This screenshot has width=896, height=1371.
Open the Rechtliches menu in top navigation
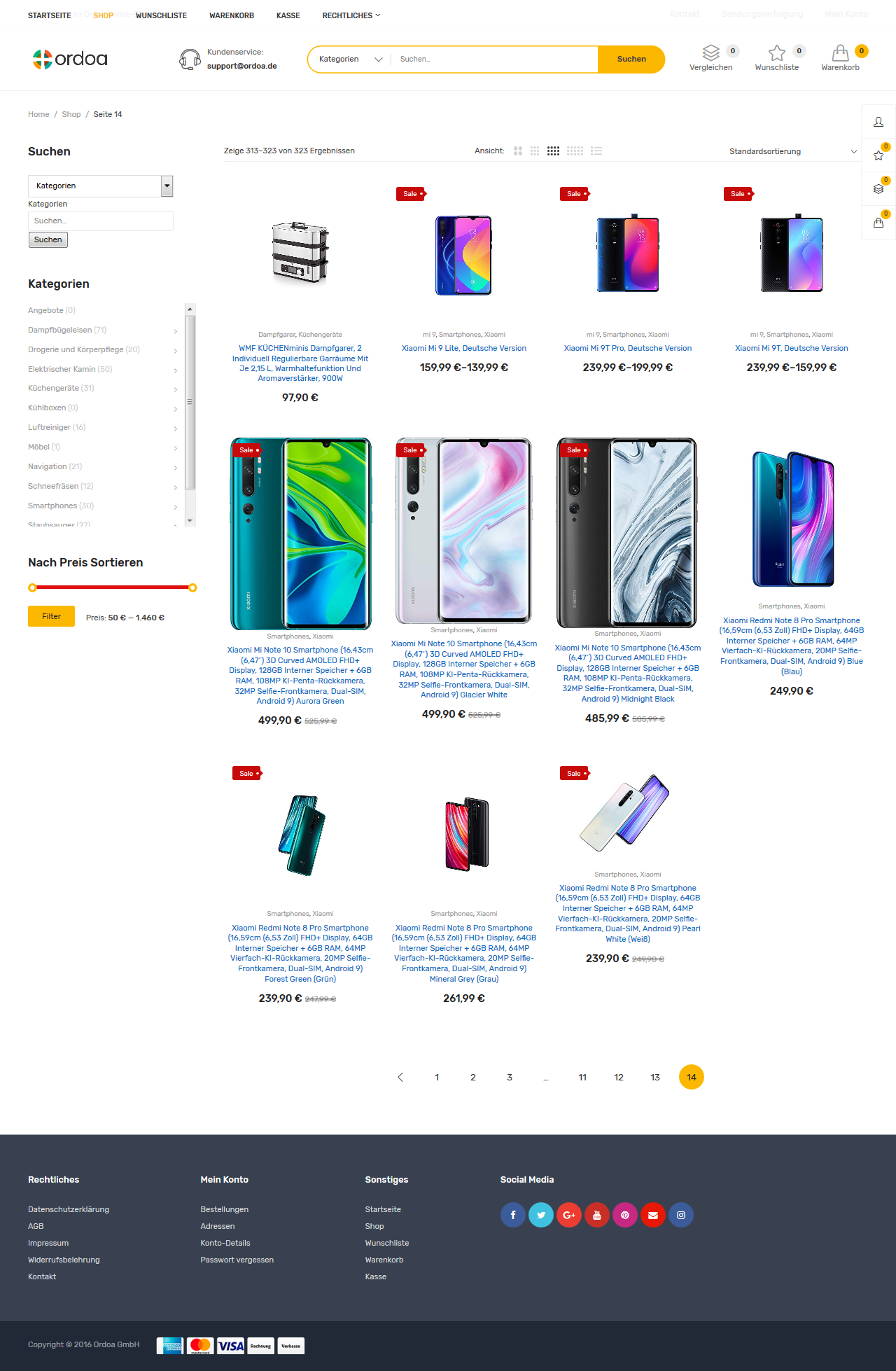pos(351,15)
